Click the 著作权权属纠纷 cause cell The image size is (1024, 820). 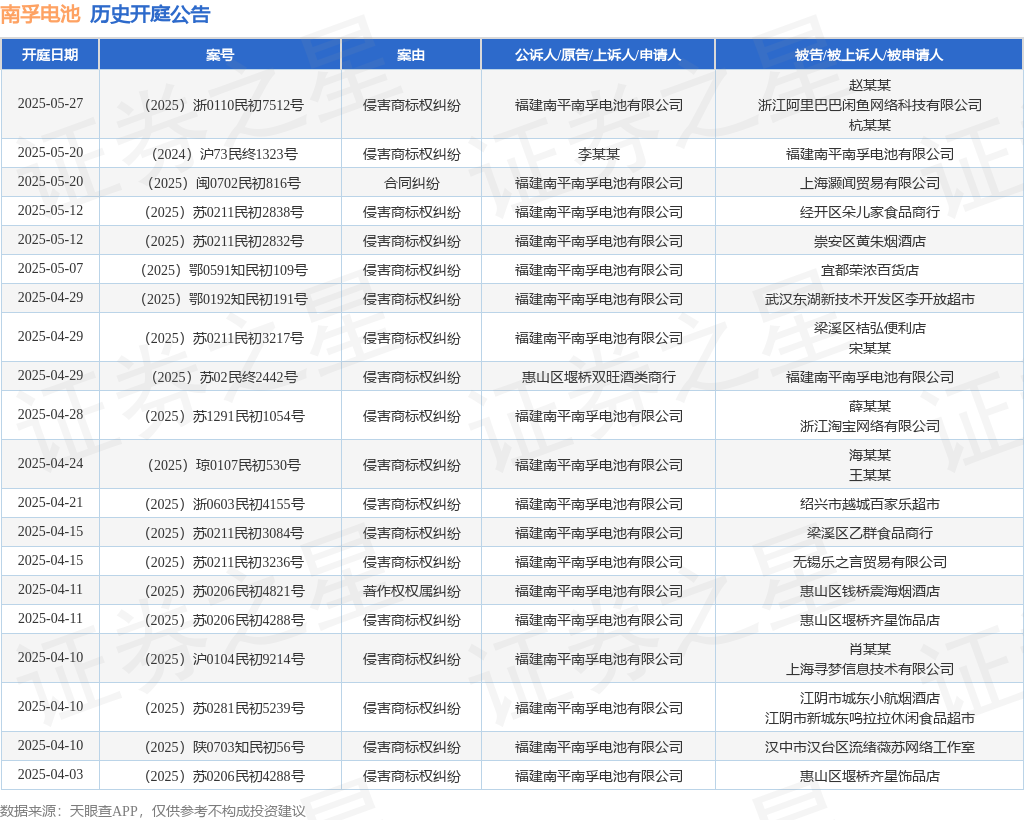[411, 591]
